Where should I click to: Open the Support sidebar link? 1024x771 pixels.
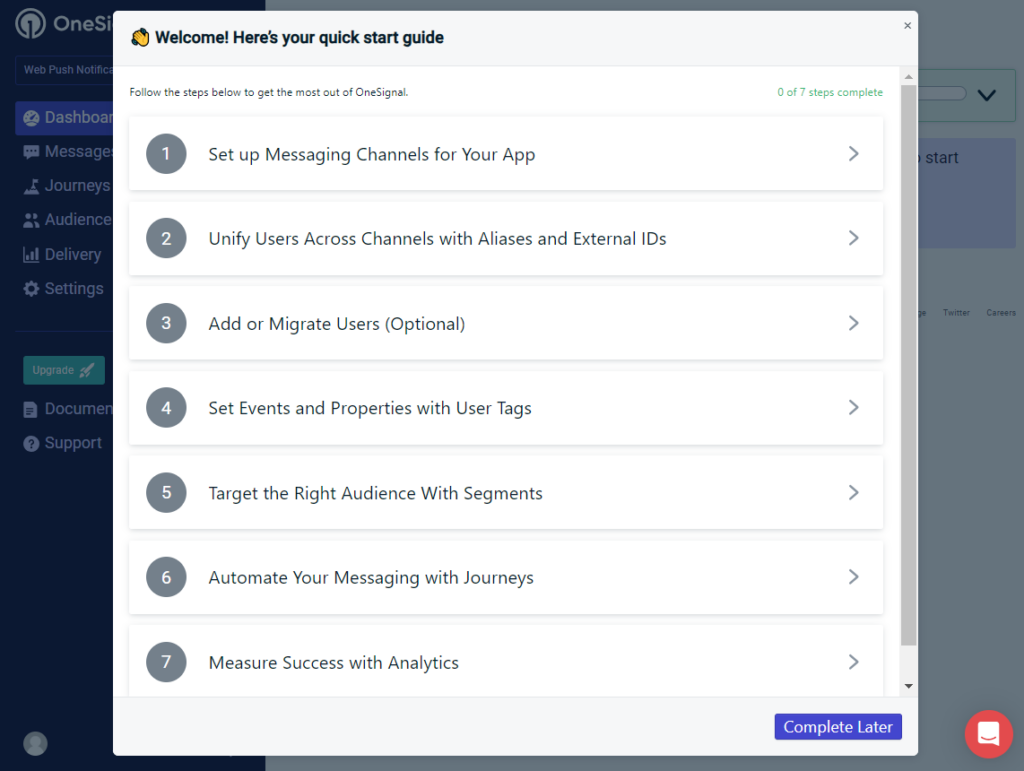pyautogui.click(x=63, y=443)
